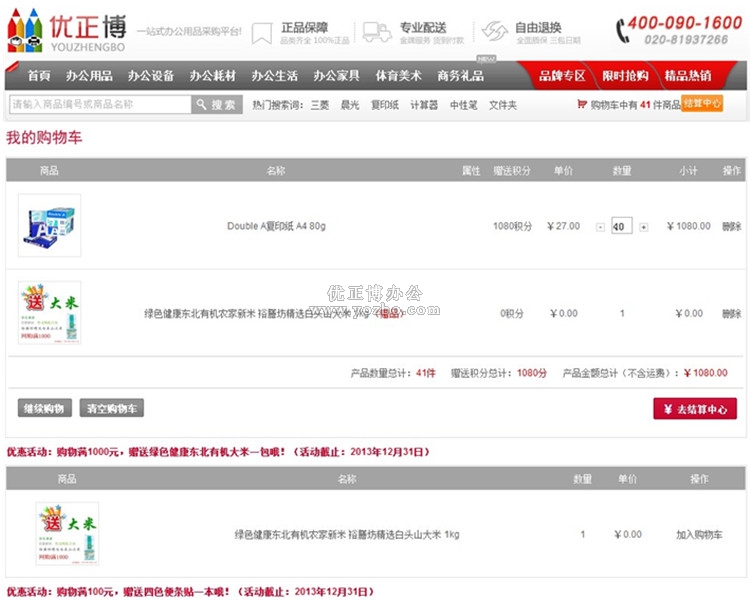Decrease Double A paper quantity with minus
Image resolution: width=750 pixels, height=600 pixels.
point(600,227)
